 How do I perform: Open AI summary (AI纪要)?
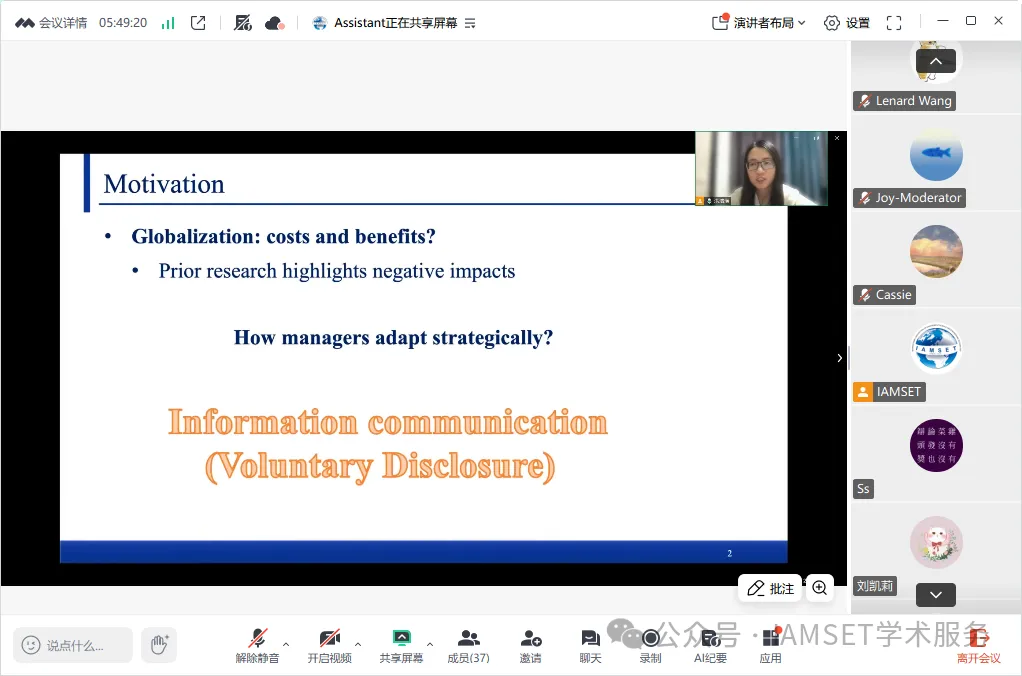pyautogui.click(x=710, y=645)
